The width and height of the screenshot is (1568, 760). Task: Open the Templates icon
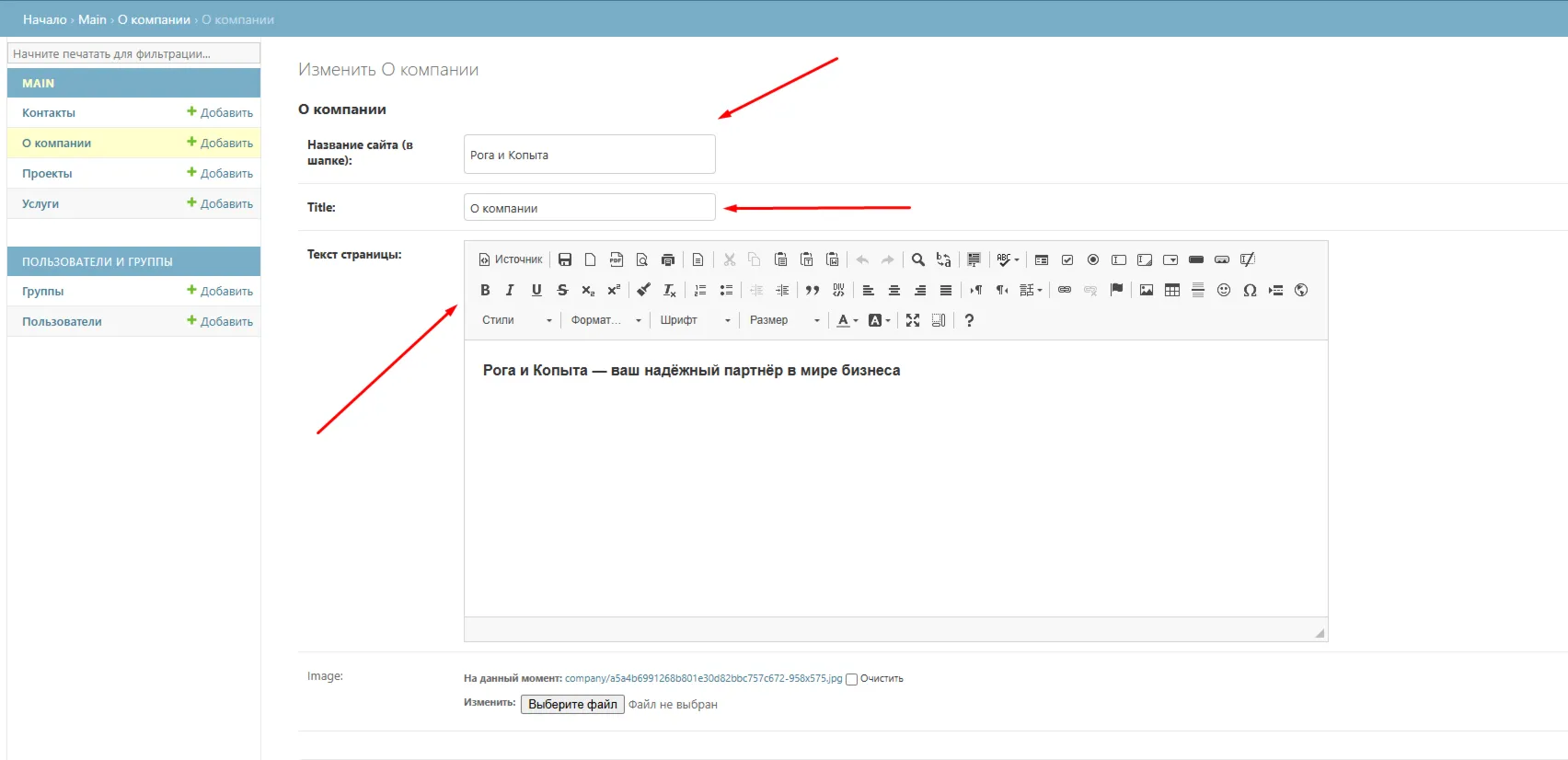tap(698, 259)
